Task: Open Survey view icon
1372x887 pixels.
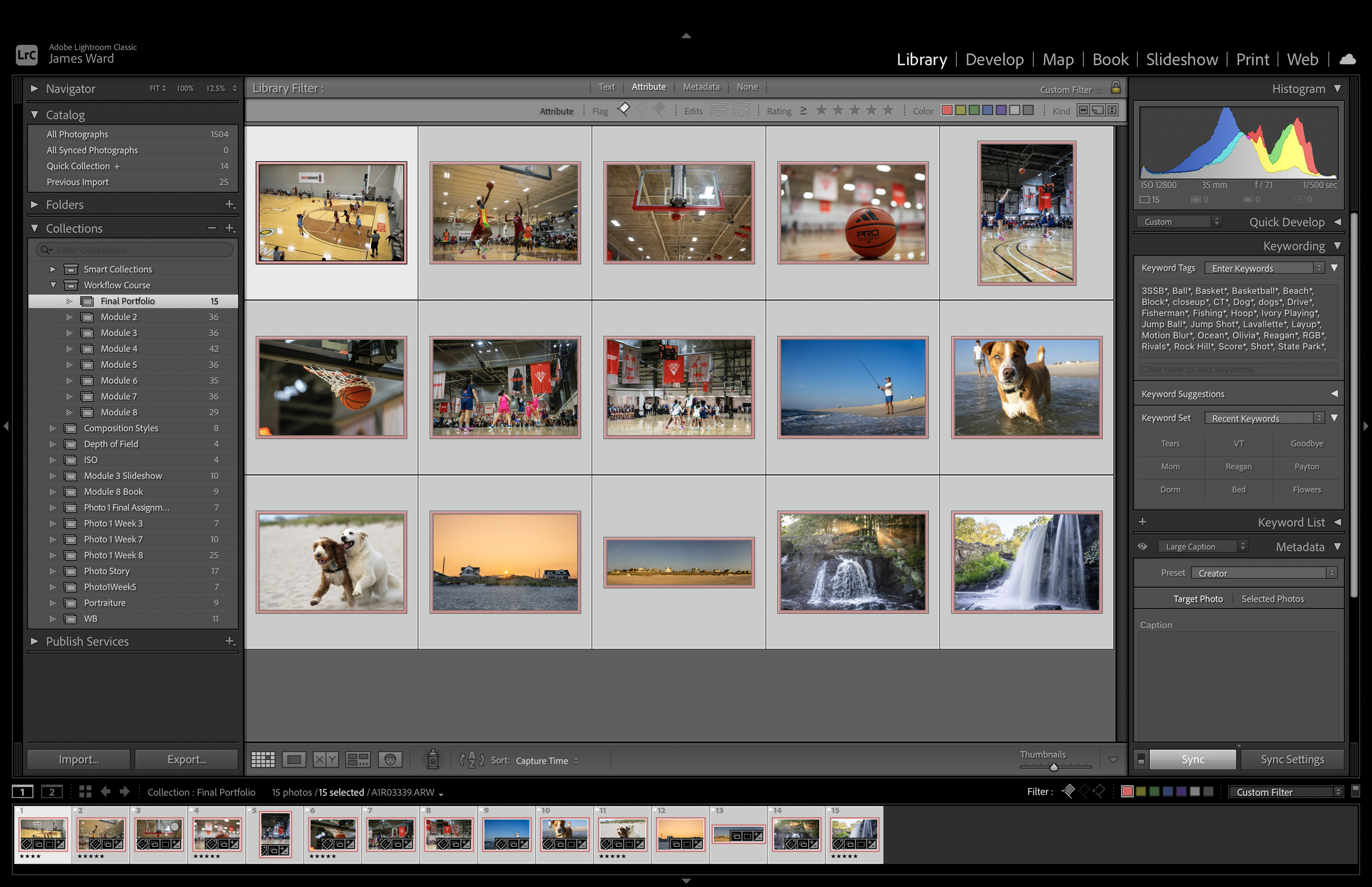Action: tap(357, 760)
